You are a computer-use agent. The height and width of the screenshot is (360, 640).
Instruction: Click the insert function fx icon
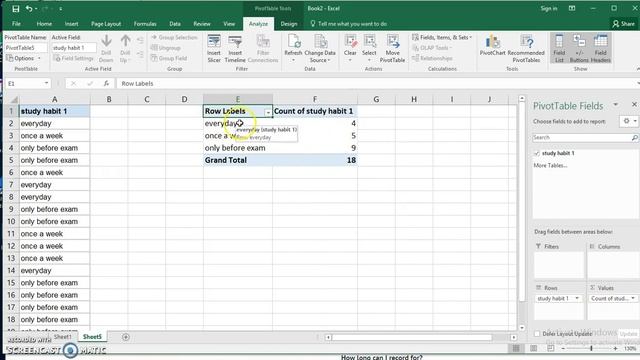click(106, 83)
